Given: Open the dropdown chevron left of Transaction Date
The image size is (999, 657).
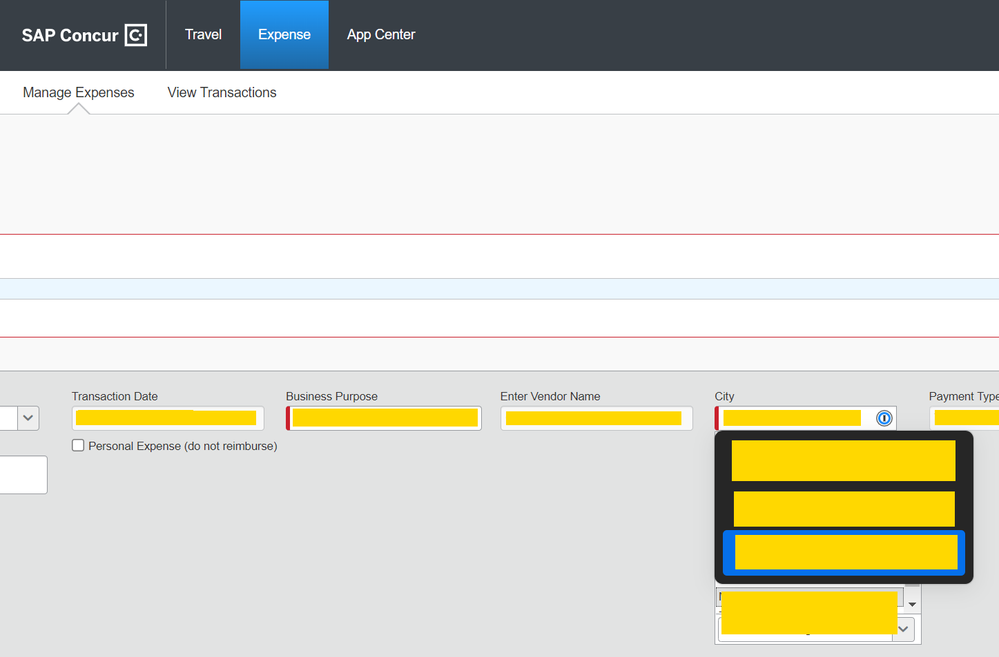Looking at the screenshot, I should click(27, 418).
